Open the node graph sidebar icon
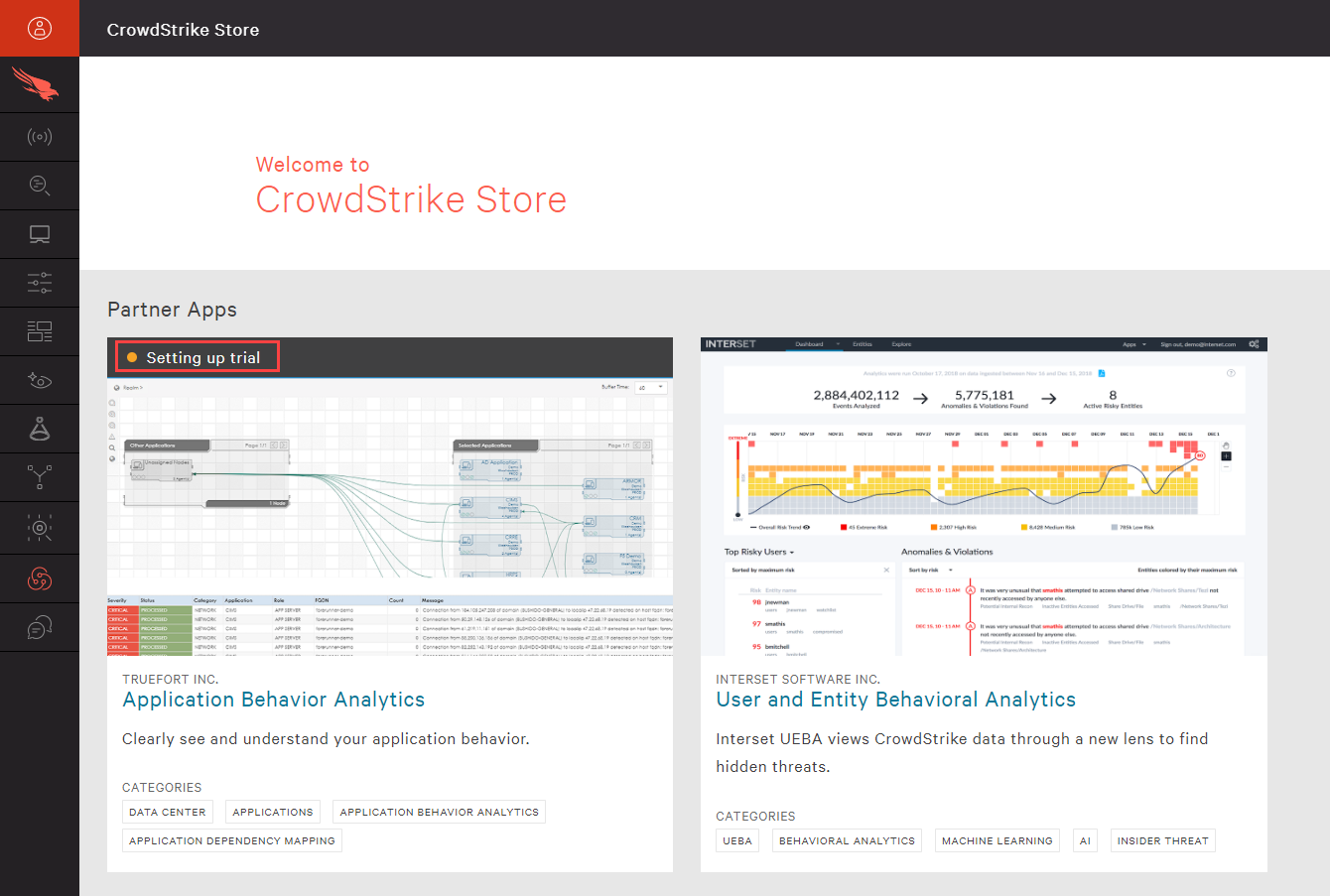Viewport: 1330px width, 896px height. pos(40,477)
